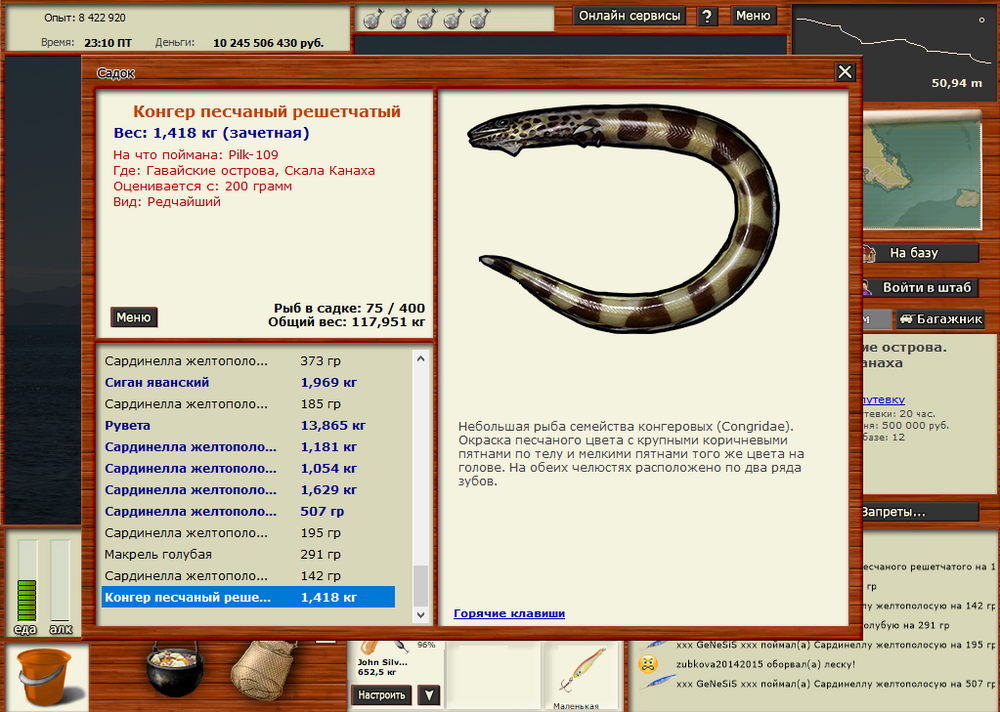
Task: Open the Горячие клавиши link
Action: pyautogui.click(x=509, y=613)
